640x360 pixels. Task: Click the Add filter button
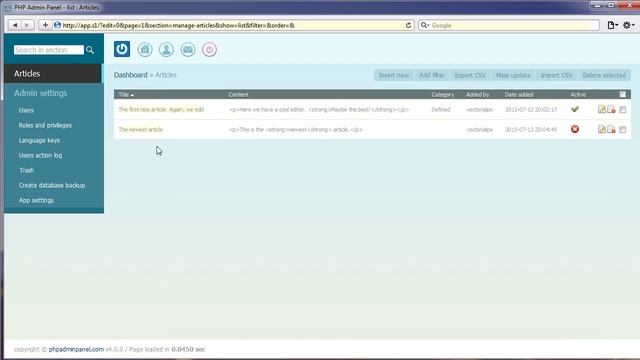coord(432,75)
